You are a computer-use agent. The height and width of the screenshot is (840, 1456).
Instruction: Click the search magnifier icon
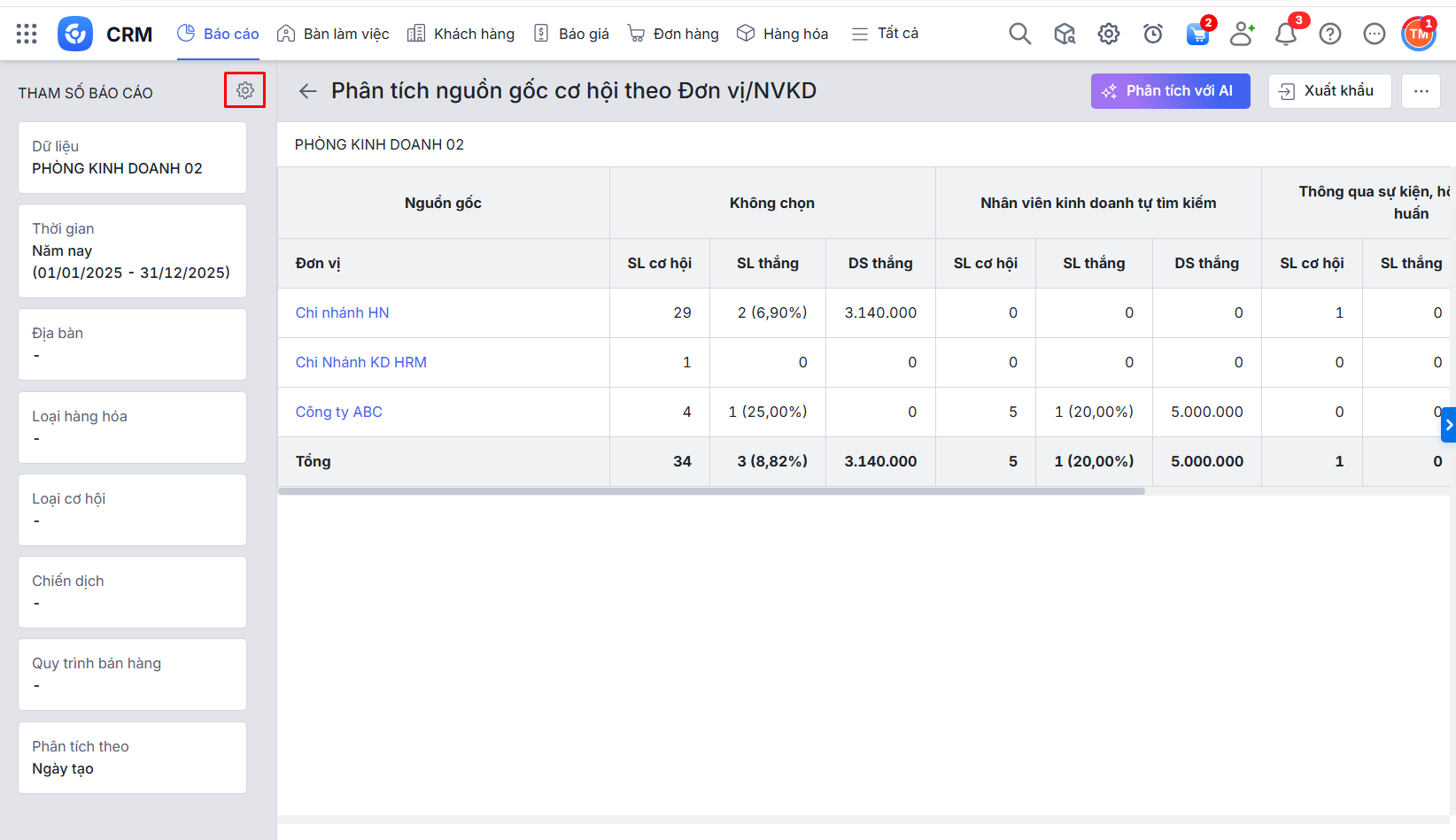(x=1019, y=34)
